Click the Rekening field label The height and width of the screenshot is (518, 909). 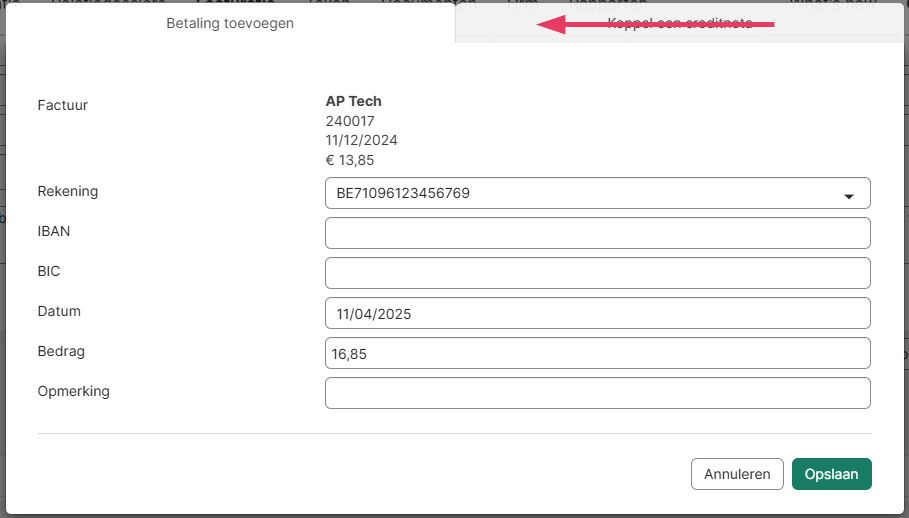tap(68, 191)
